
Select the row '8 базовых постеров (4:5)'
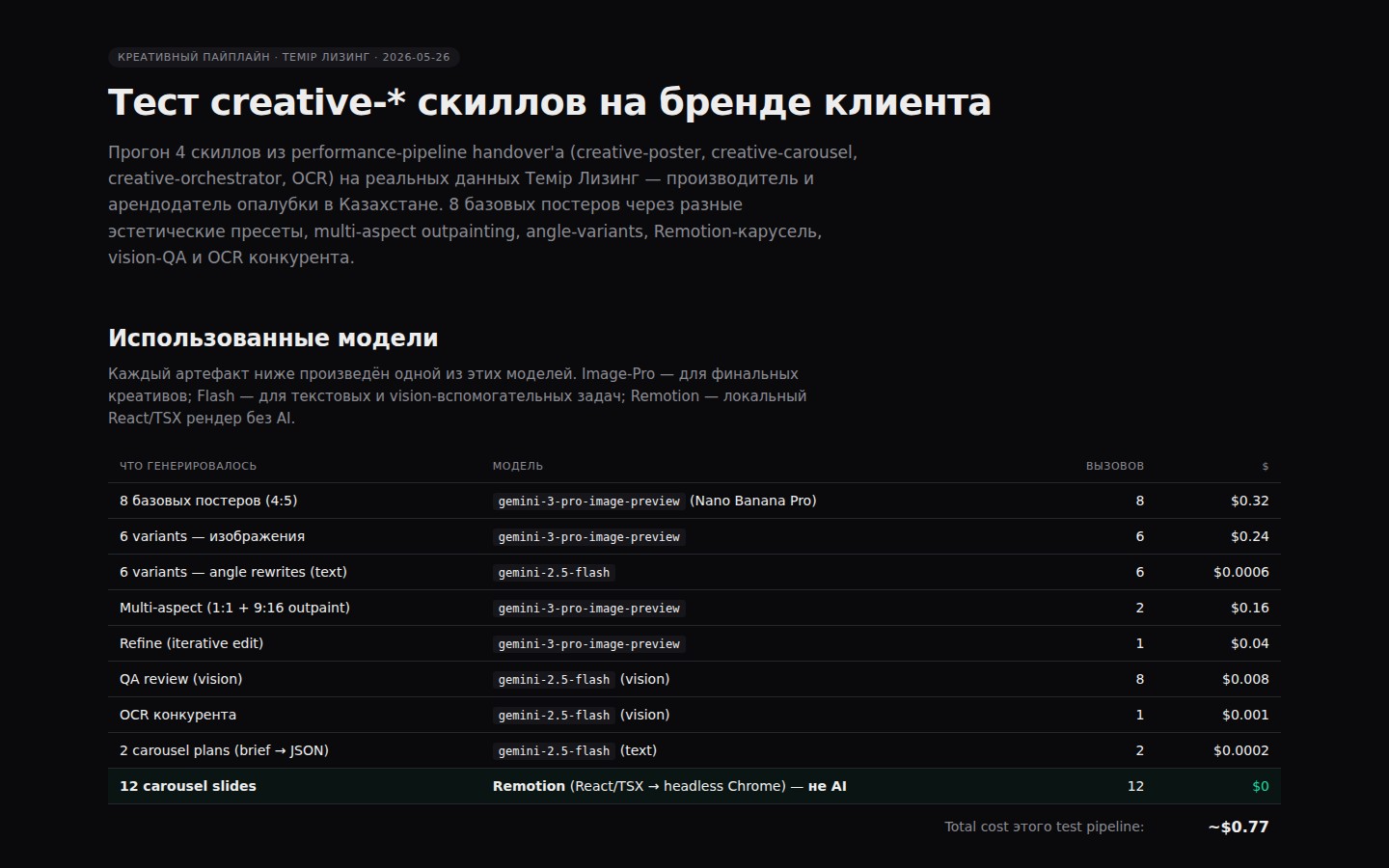click(x=694, y=501)
